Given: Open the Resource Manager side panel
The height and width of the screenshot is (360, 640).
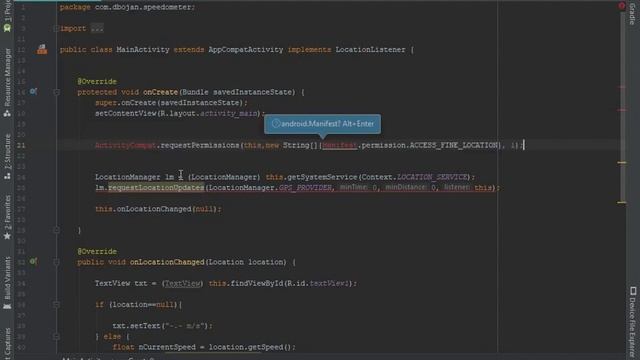Looking at the screenshot, I should click(7, 78).
